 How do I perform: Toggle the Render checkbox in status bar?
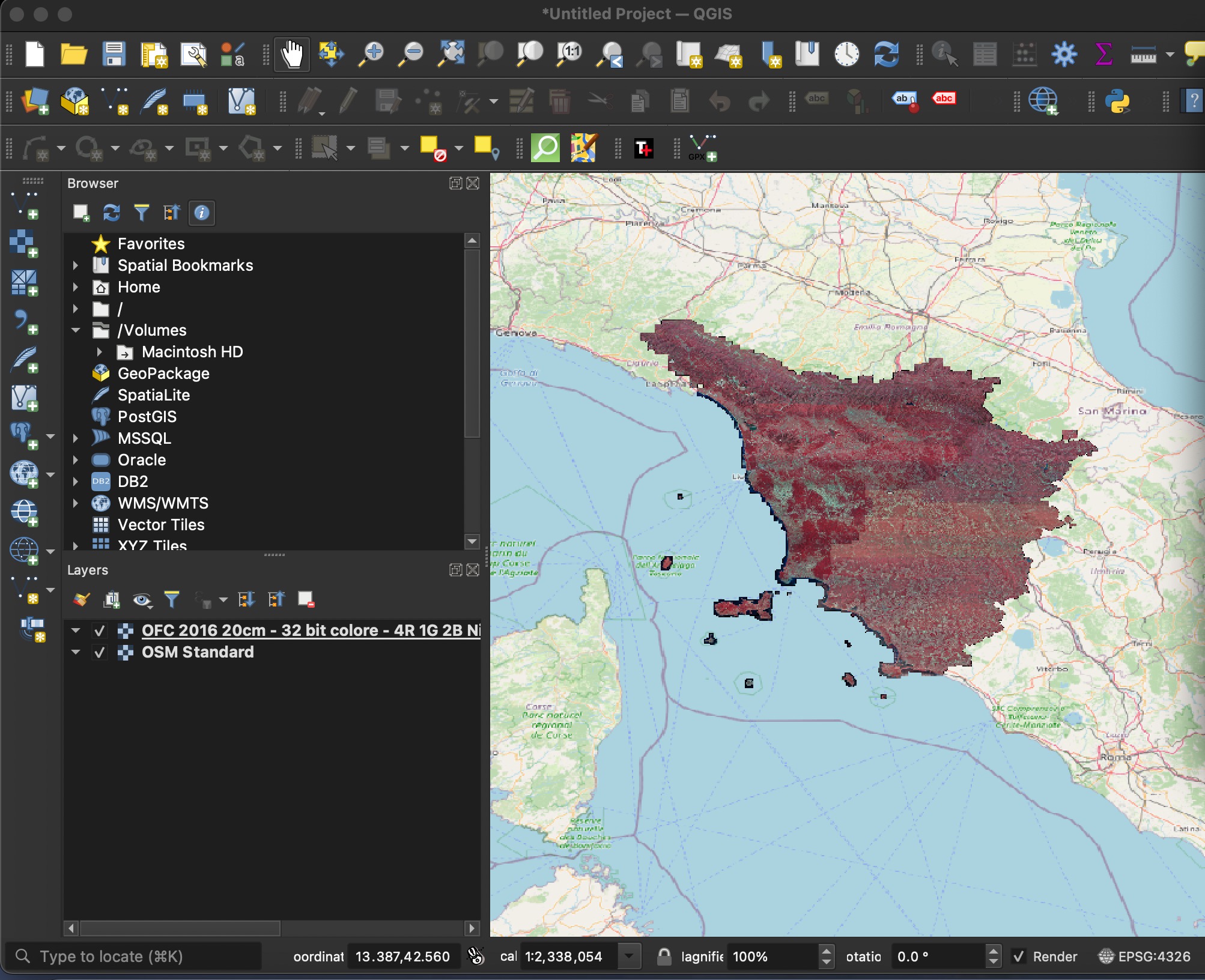1018,957
